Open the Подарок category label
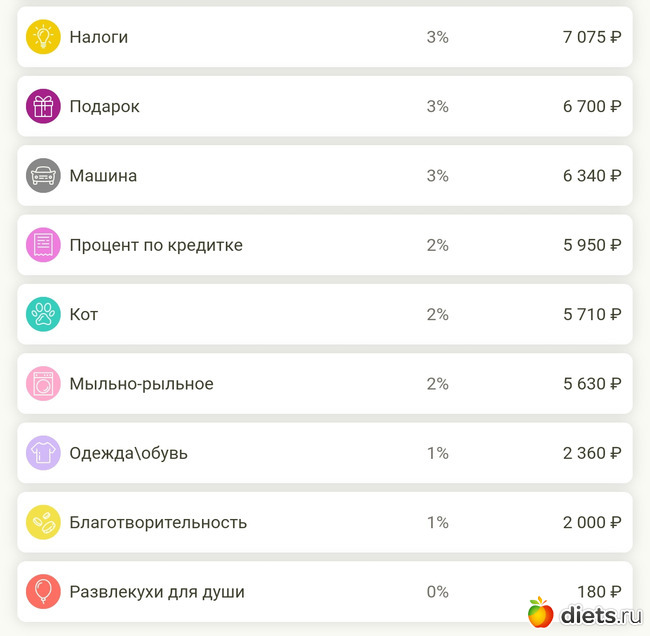650x636 pixels. (104, 106)
